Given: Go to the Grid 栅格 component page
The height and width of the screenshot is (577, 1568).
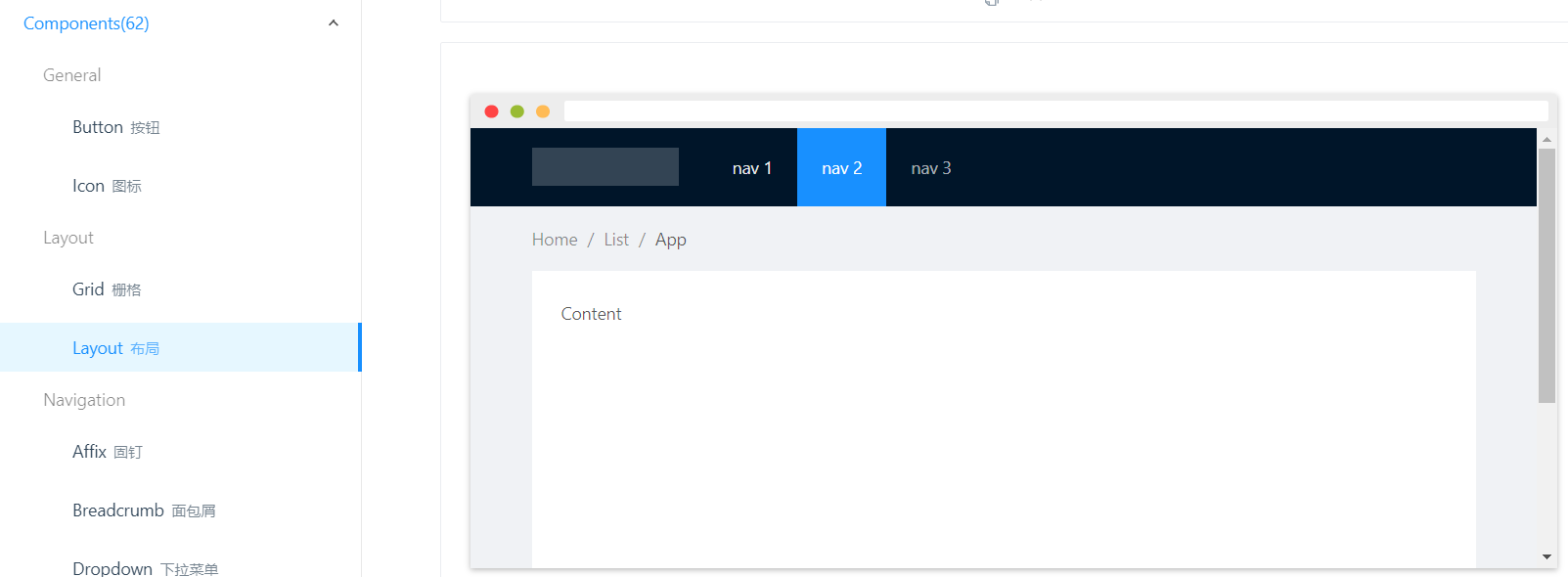Looking at the screenshot, I should [x=107, y=289].
